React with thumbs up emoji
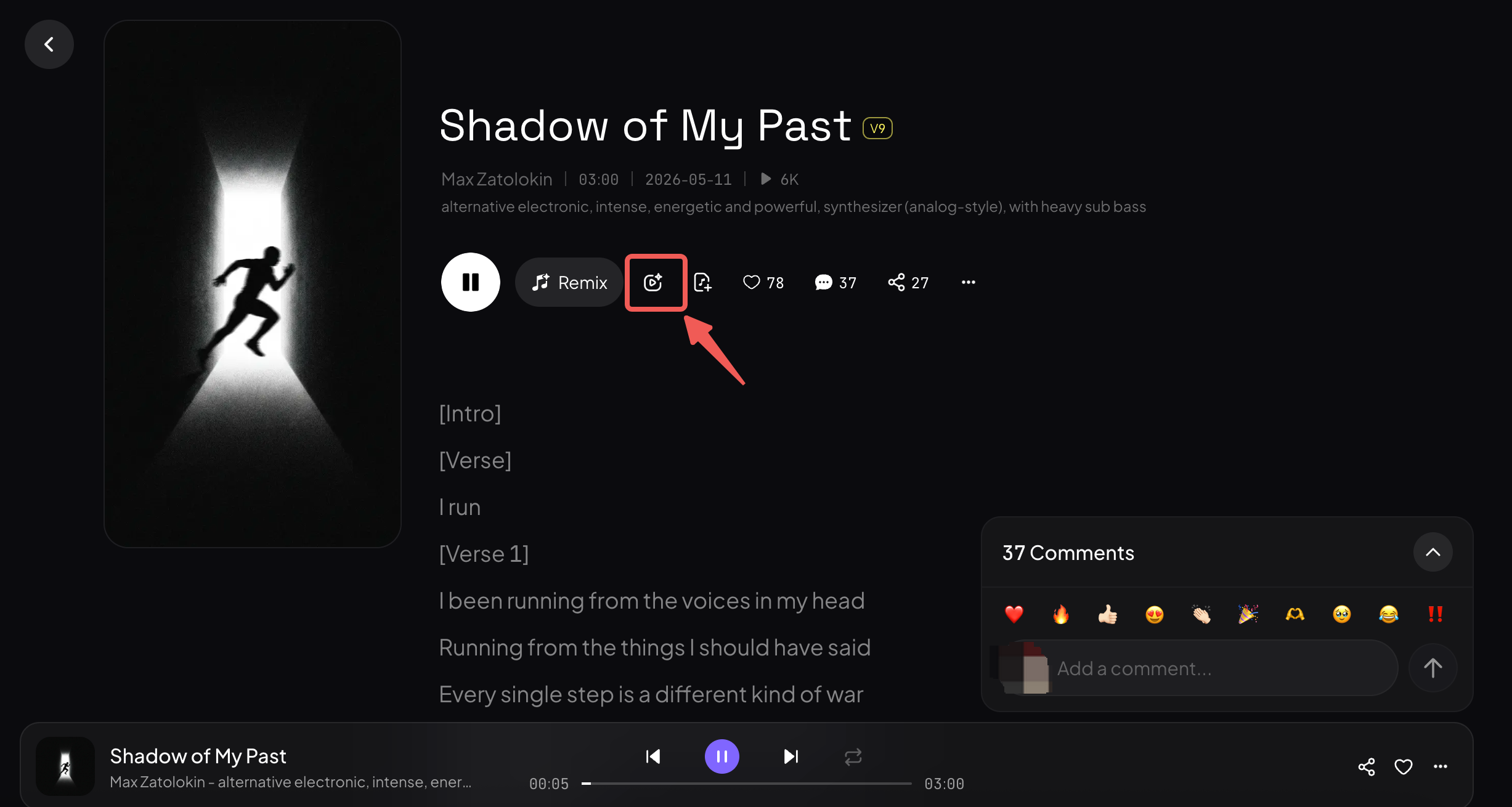The width and height of the screenshot is (1512, 807). (1108, 614)
